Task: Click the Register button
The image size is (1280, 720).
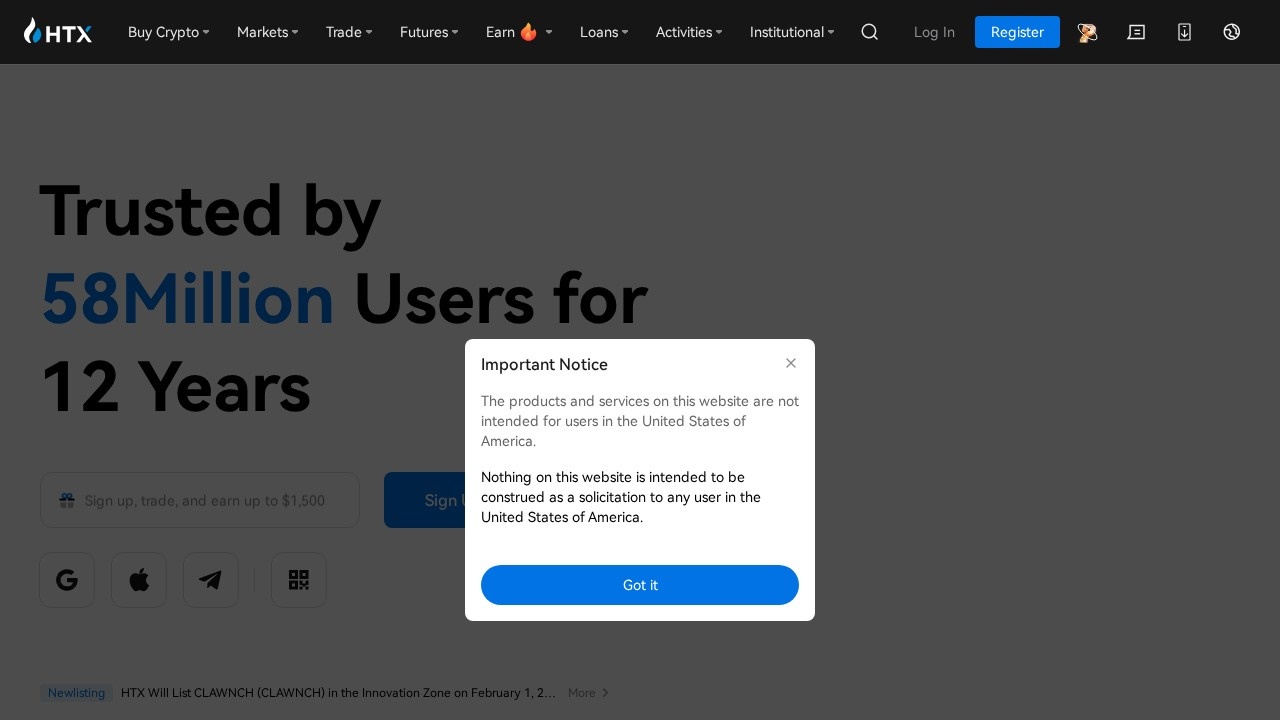Action: pos(1017,32)
